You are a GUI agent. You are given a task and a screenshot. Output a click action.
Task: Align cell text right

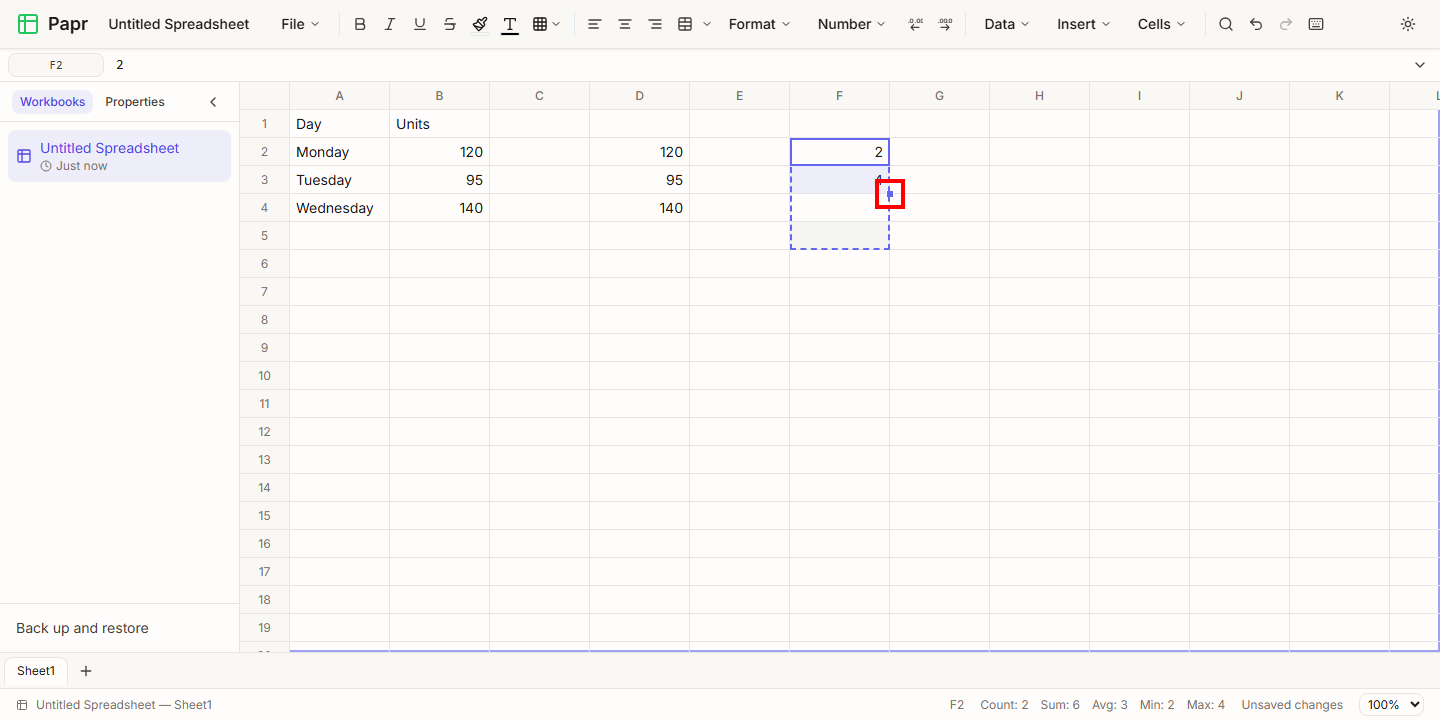[655, 24]
